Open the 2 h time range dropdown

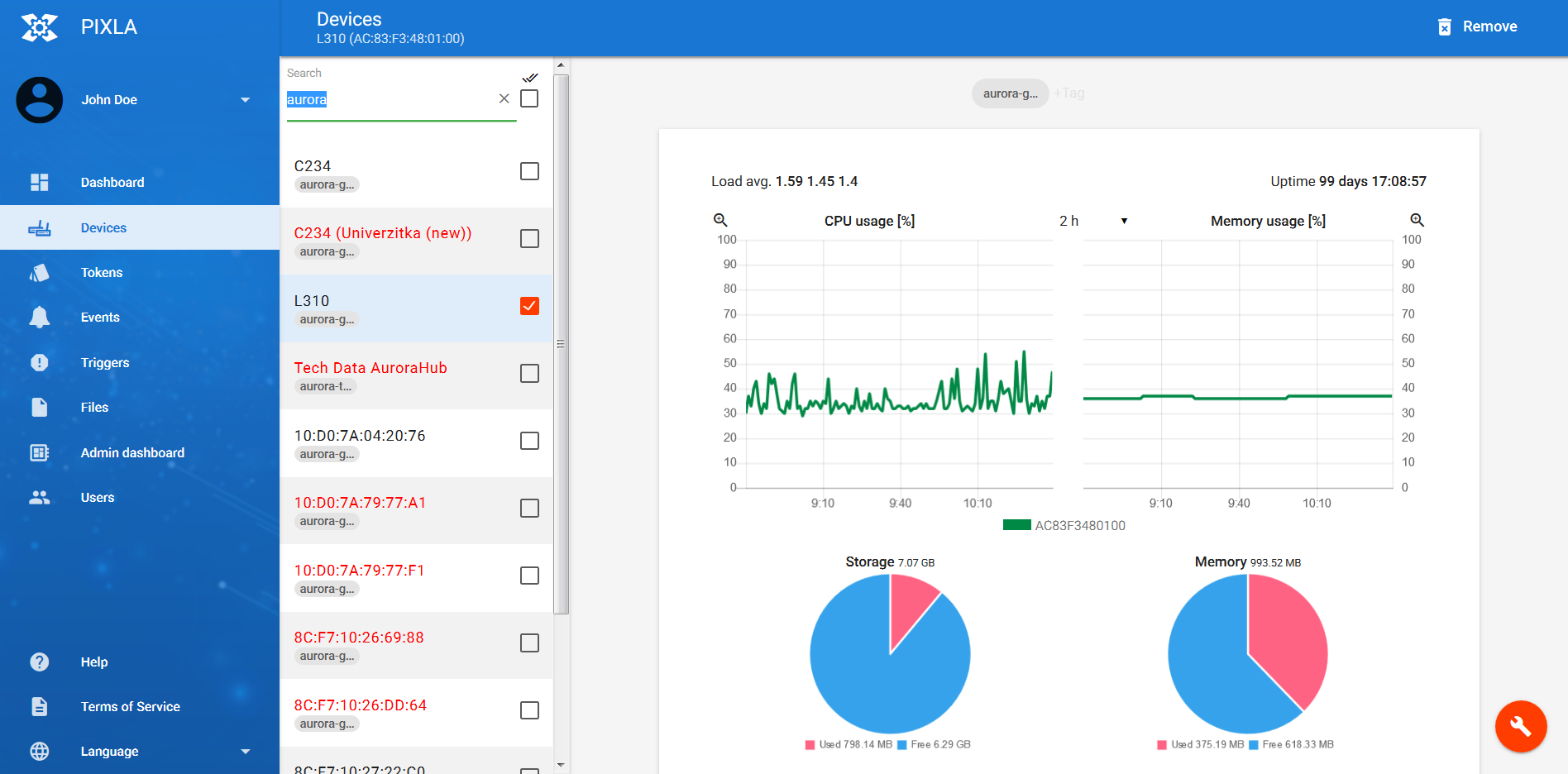(1092, 221)
